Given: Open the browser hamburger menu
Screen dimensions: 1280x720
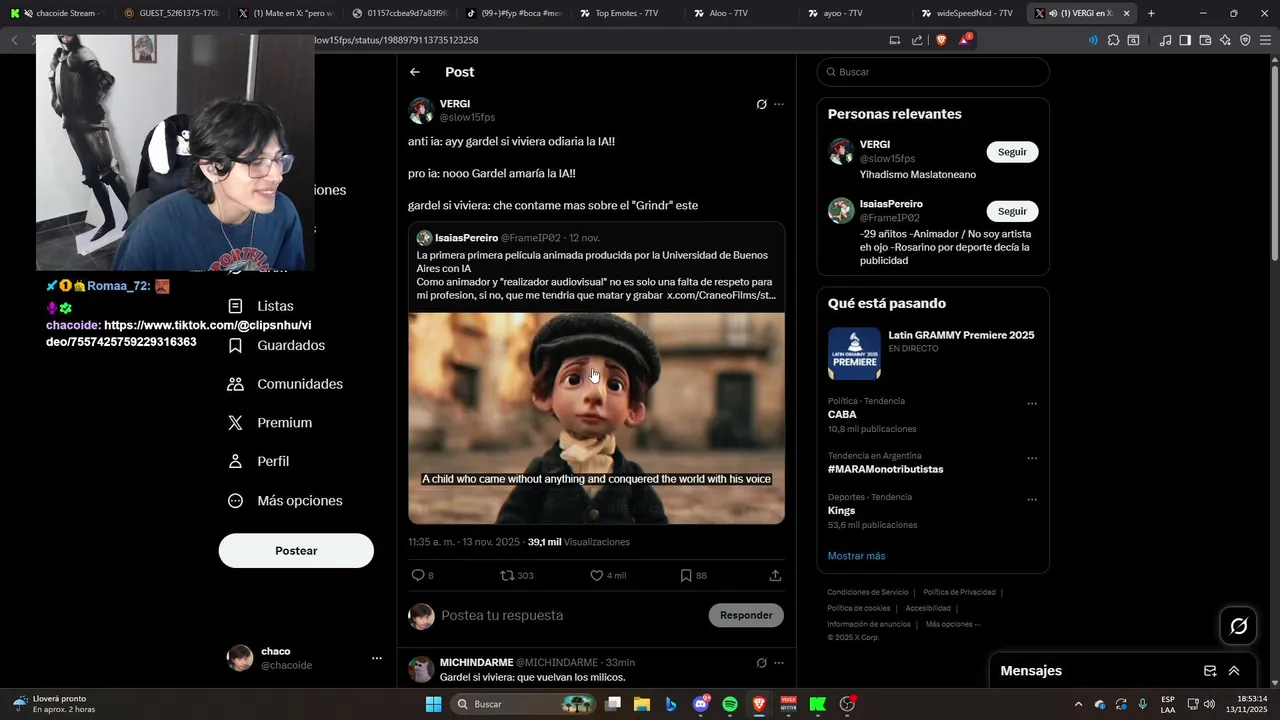Looking at the screenshot, I should (1266, 40).
